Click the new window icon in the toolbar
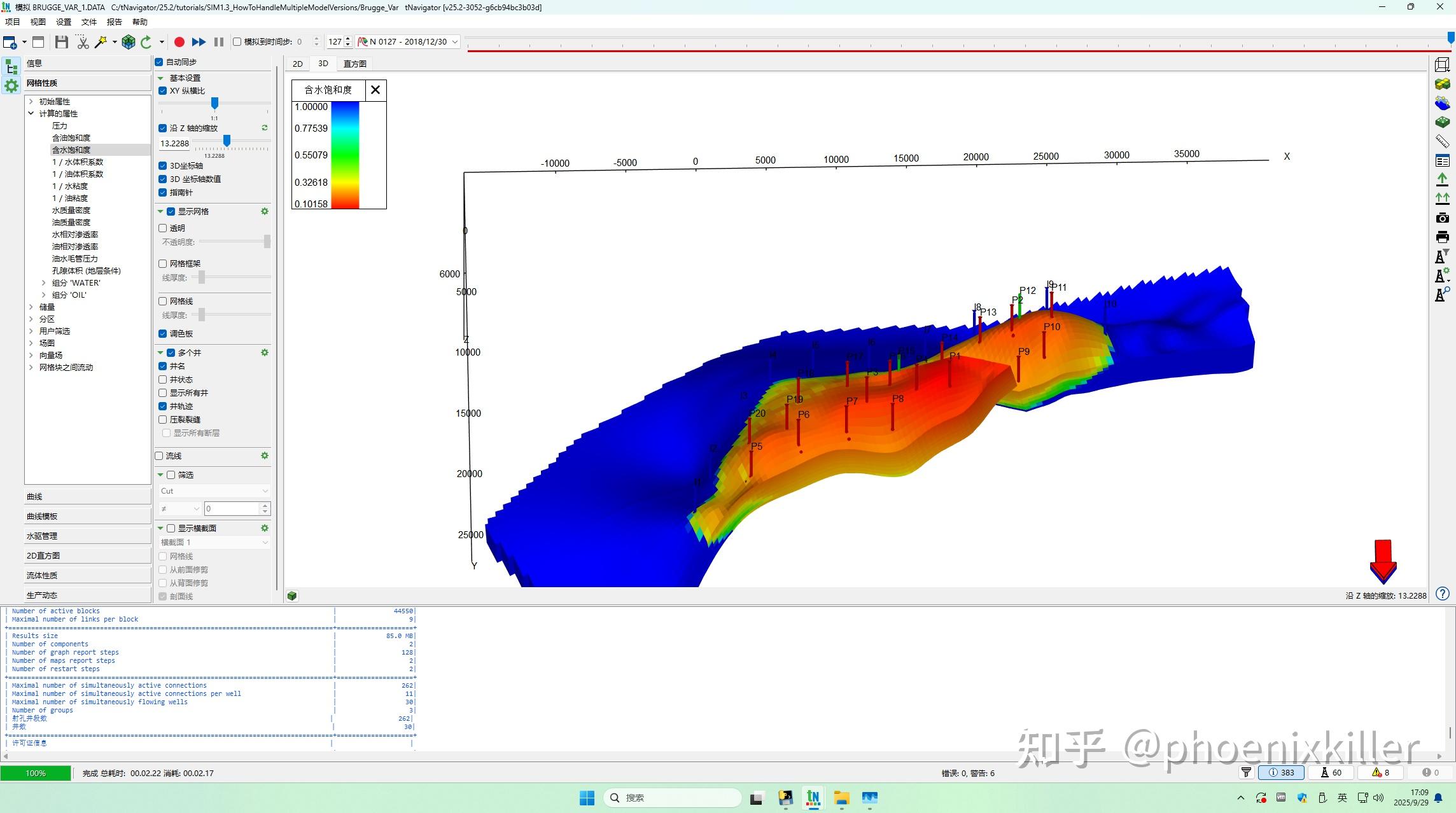 click(10, 42)
